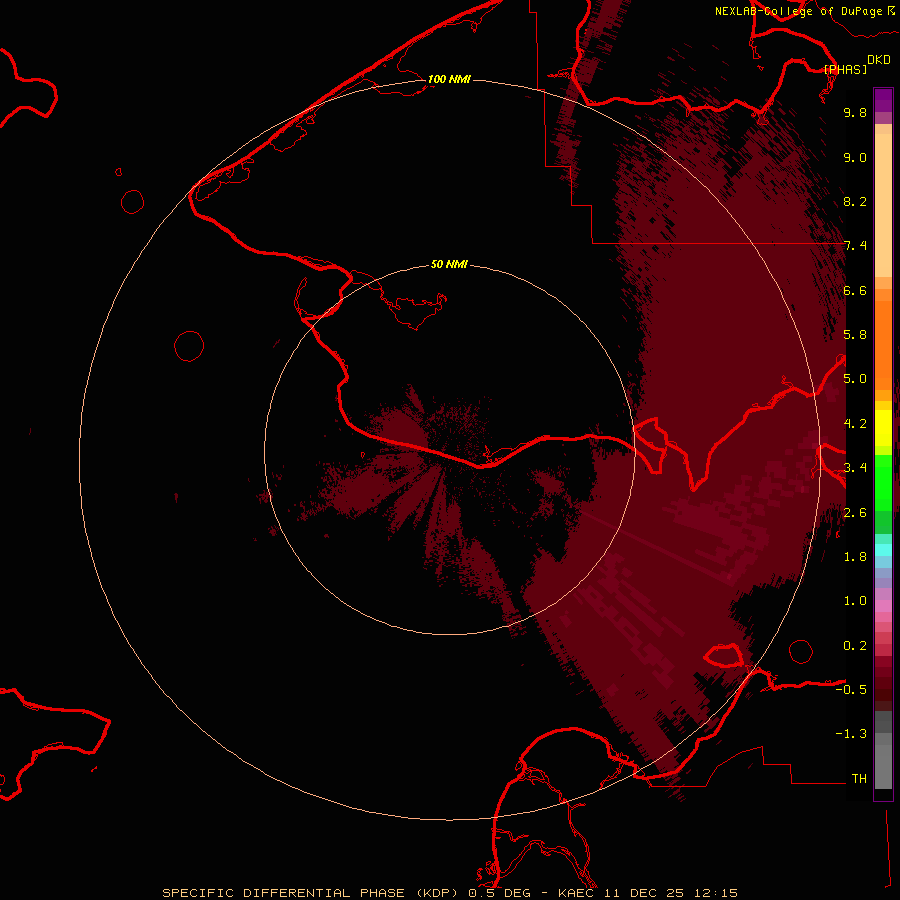Click the 0.2 value on the color scale
The height and width of the screenshot is (900, 900).
[855, 646]
